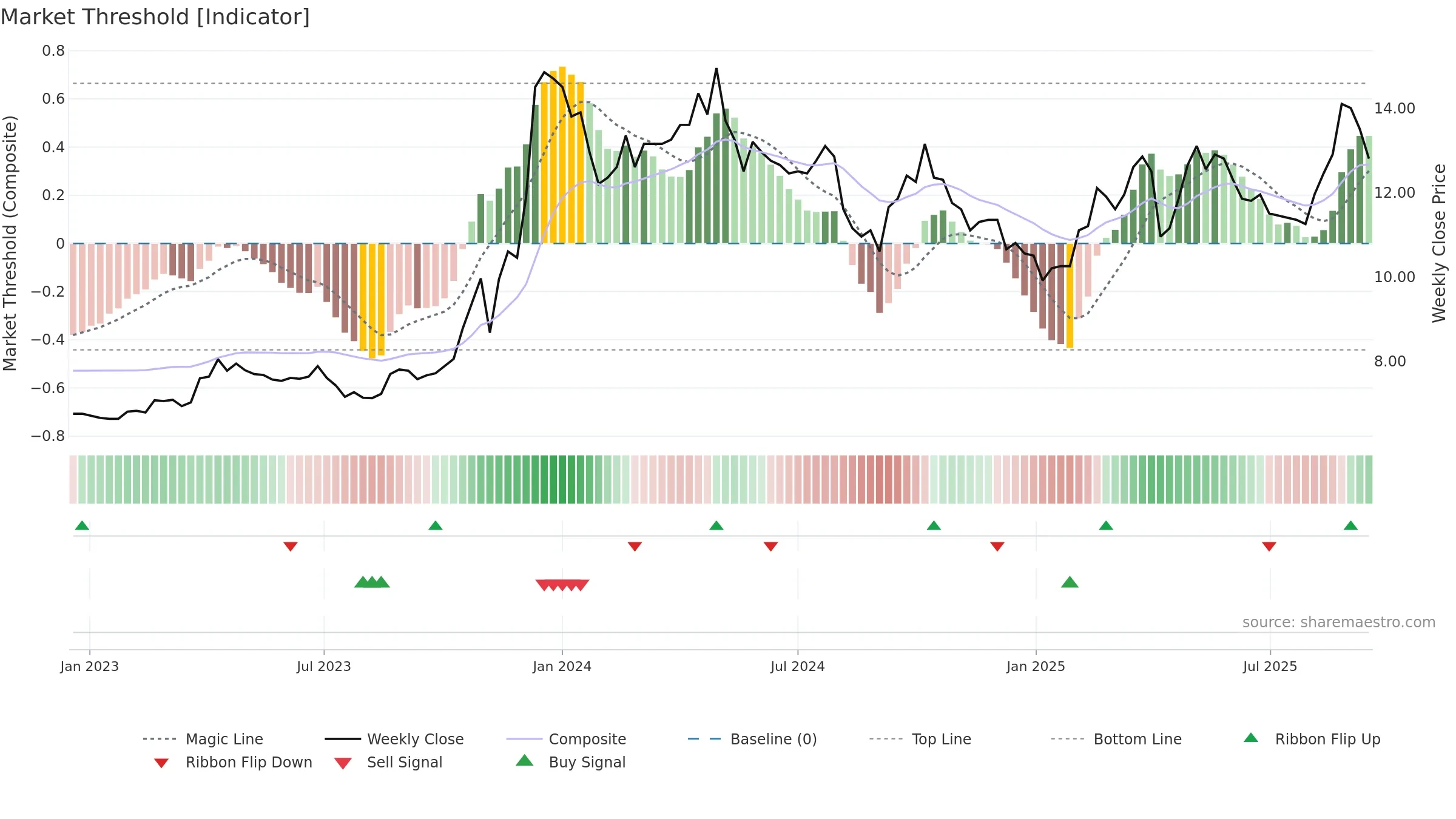Click the red triangle icon beside Sell Signal
This screenshot has height=819, width=1456.
(343, 763)
